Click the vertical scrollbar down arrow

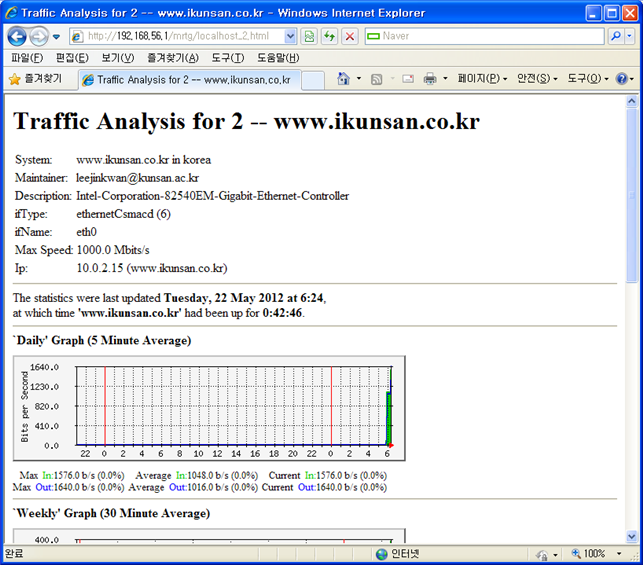(632, 535)
